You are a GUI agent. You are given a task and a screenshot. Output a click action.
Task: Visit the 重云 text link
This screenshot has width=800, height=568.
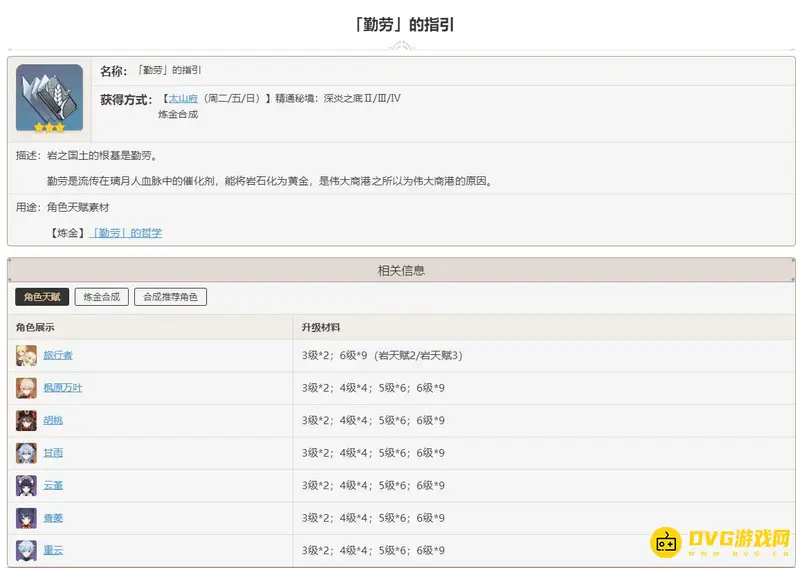pyautogui.click(x=53, y=550)
